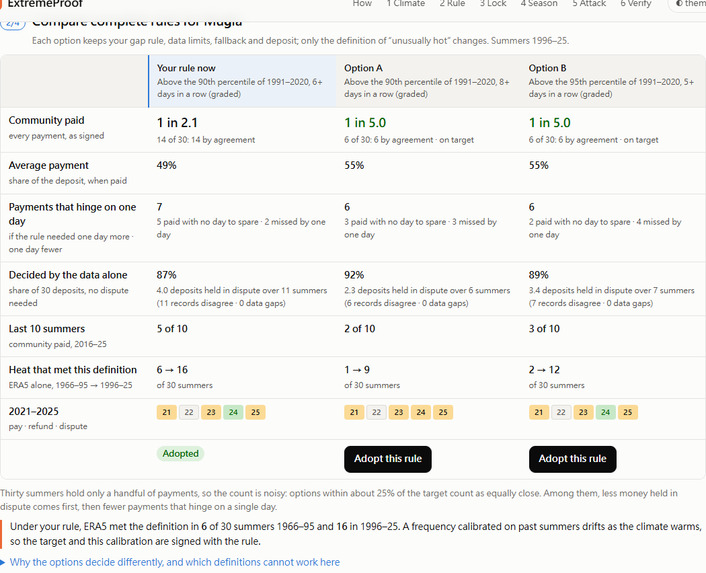Click Option A's green 1 in 5.0 value

pos(365,123)
